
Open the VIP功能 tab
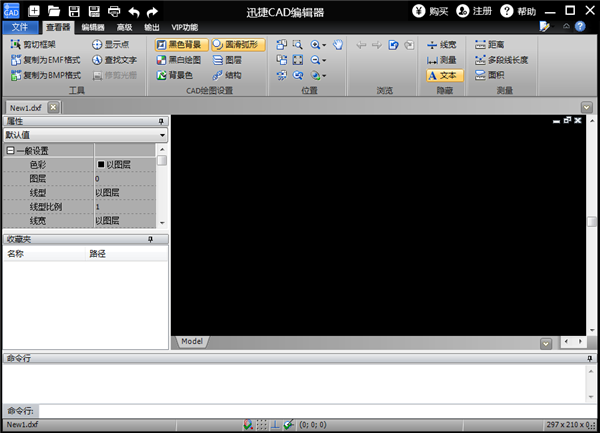tap(184, 27)
